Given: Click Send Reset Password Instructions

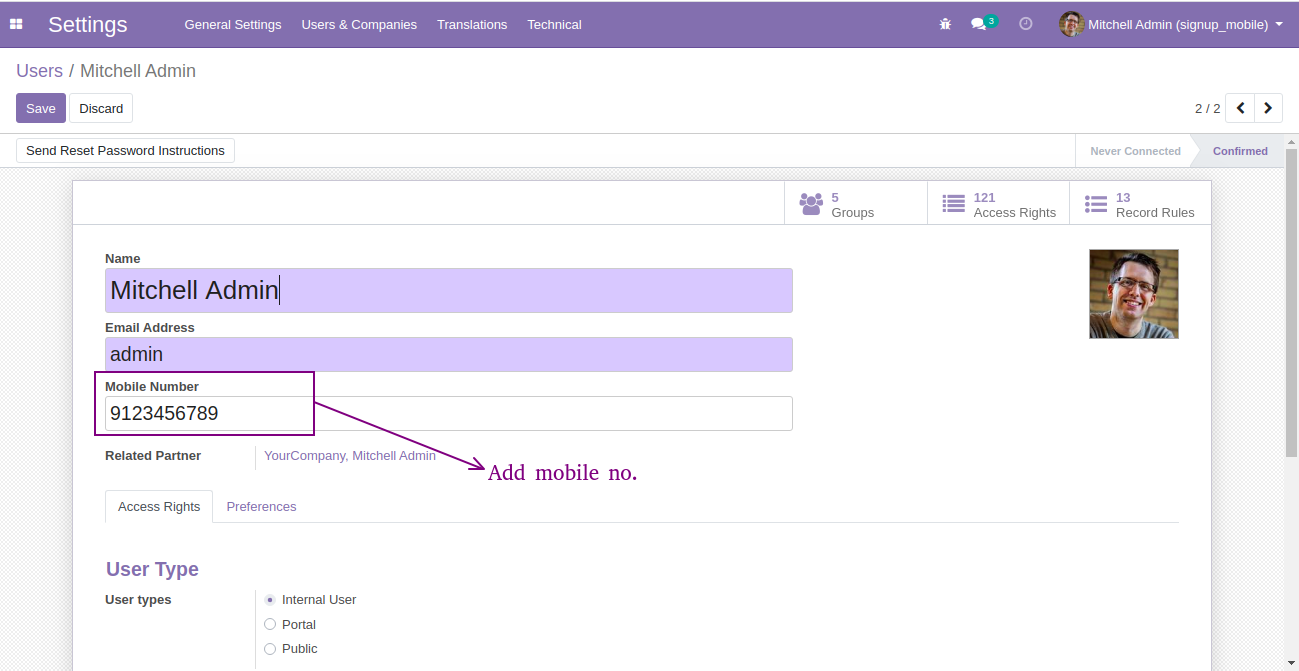Looking at the screenshot, I should [x=125, y=150].
